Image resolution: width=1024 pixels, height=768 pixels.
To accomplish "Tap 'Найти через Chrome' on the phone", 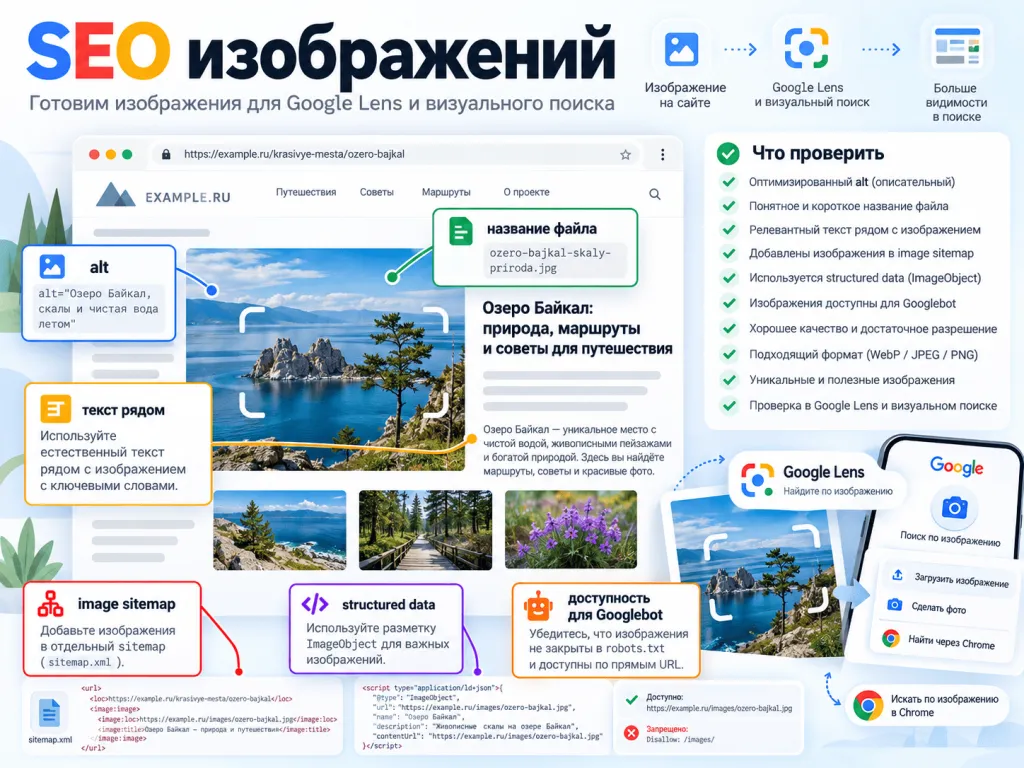I will (x=951, y=642).
